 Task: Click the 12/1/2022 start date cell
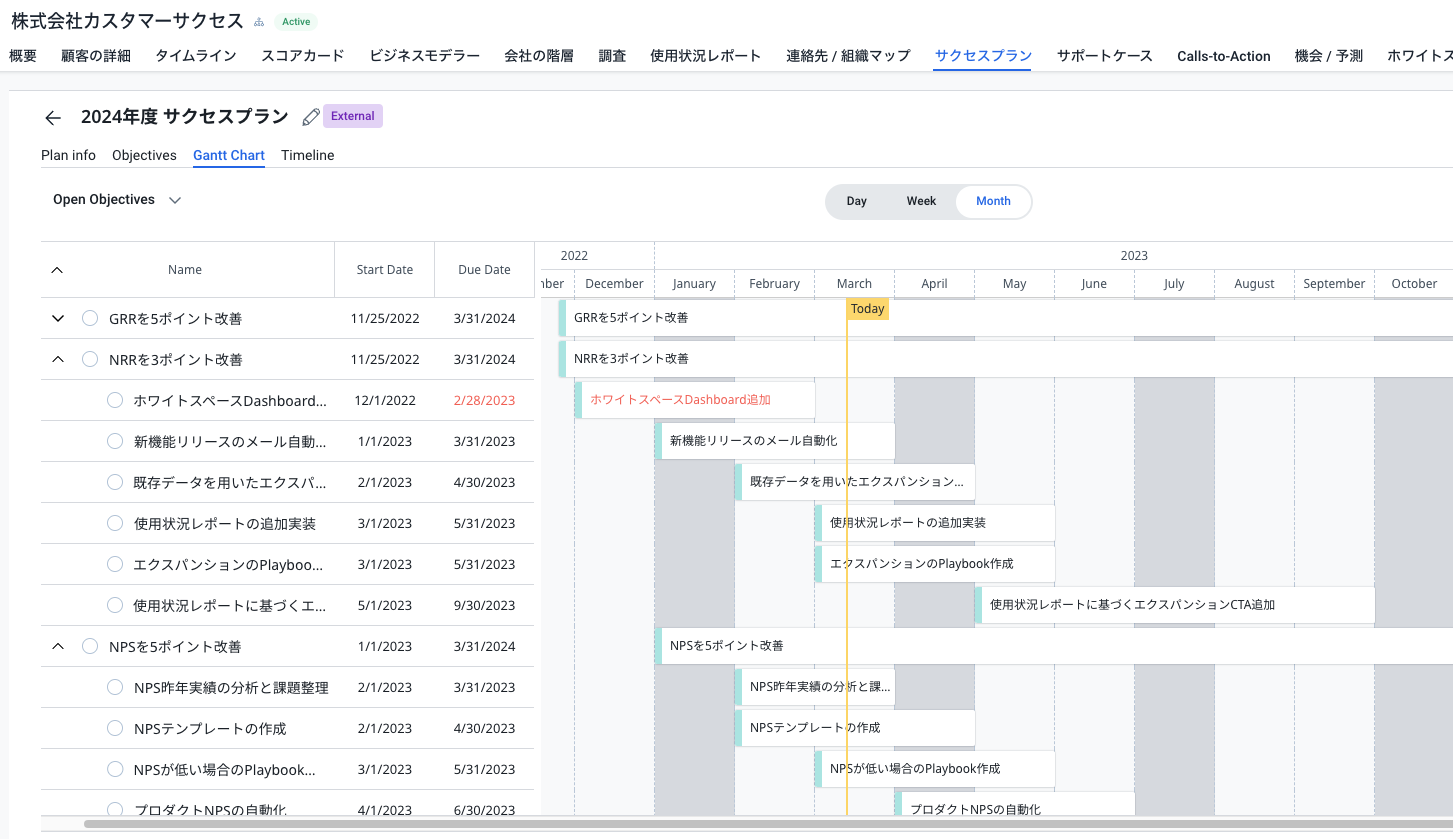tap(385, 401)
